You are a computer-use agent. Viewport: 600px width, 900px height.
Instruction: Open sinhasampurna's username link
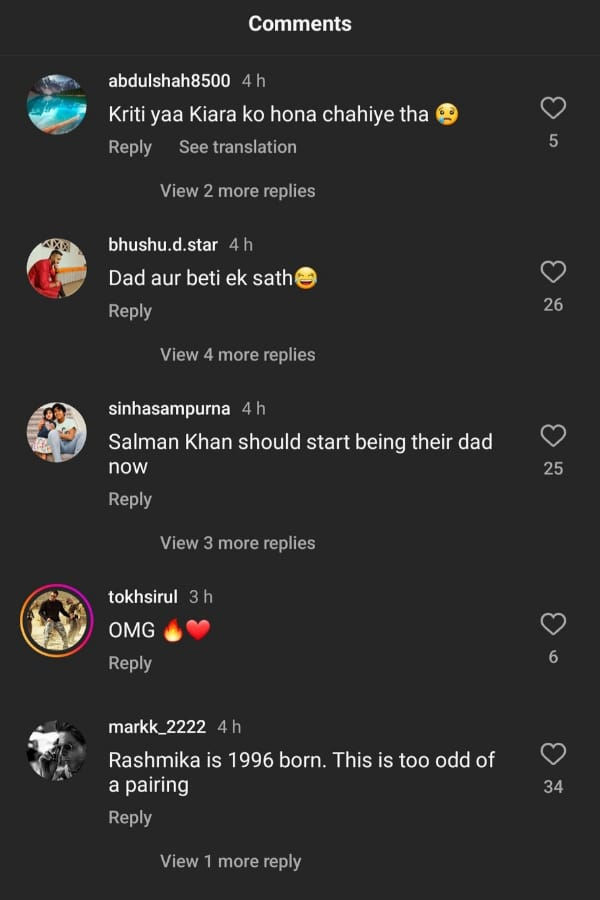(x=170, y=408)
